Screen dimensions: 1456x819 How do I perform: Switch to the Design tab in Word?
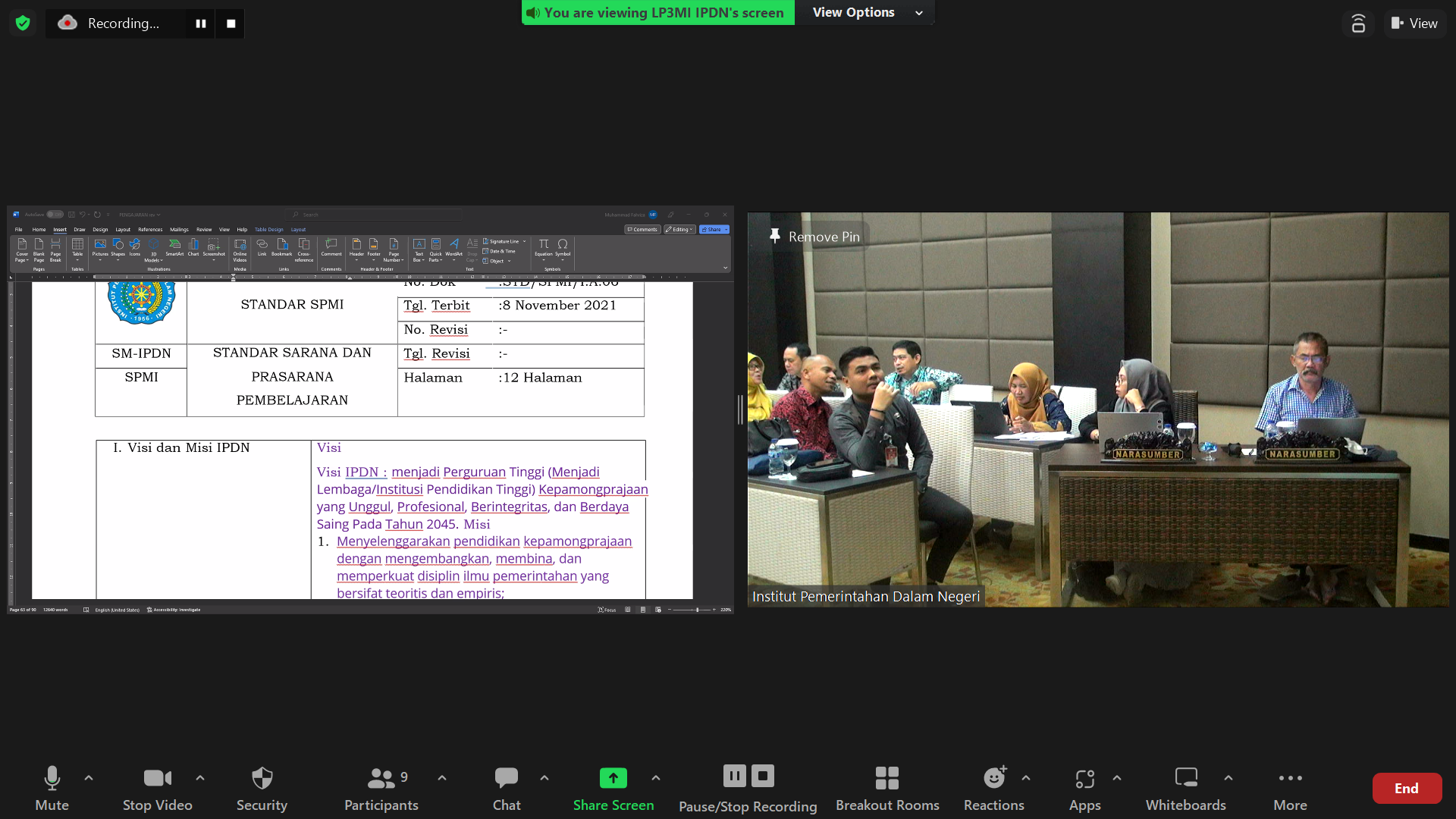click(100, 229)
